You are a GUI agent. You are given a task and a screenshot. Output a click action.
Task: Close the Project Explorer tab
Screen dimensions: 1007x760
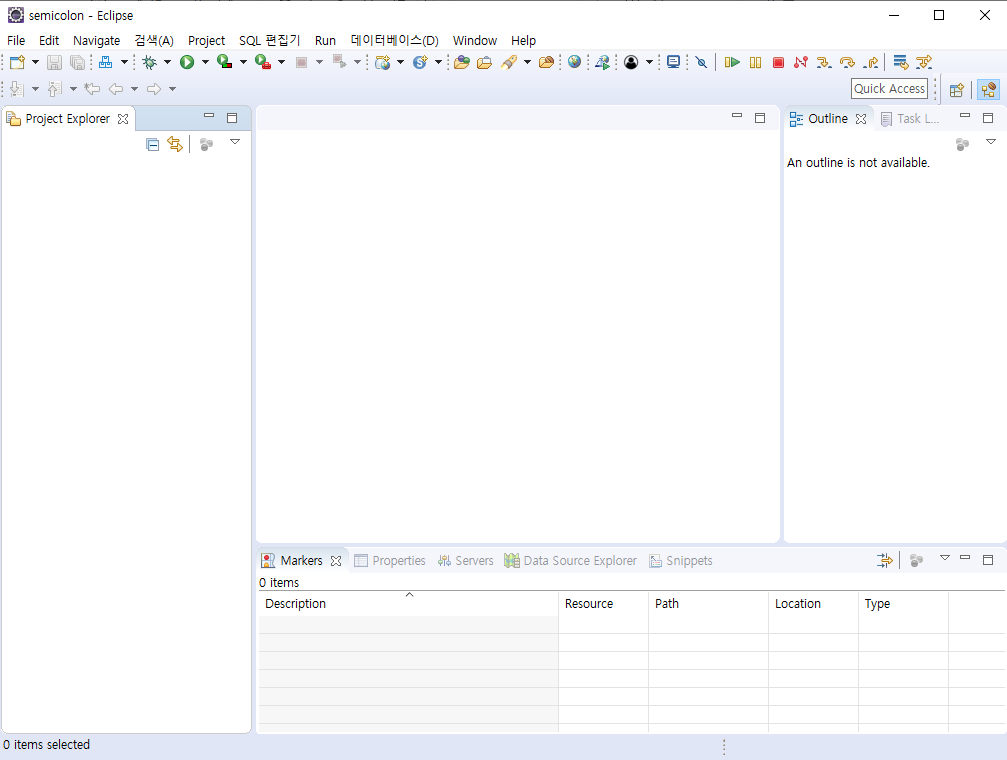[123, 119]
